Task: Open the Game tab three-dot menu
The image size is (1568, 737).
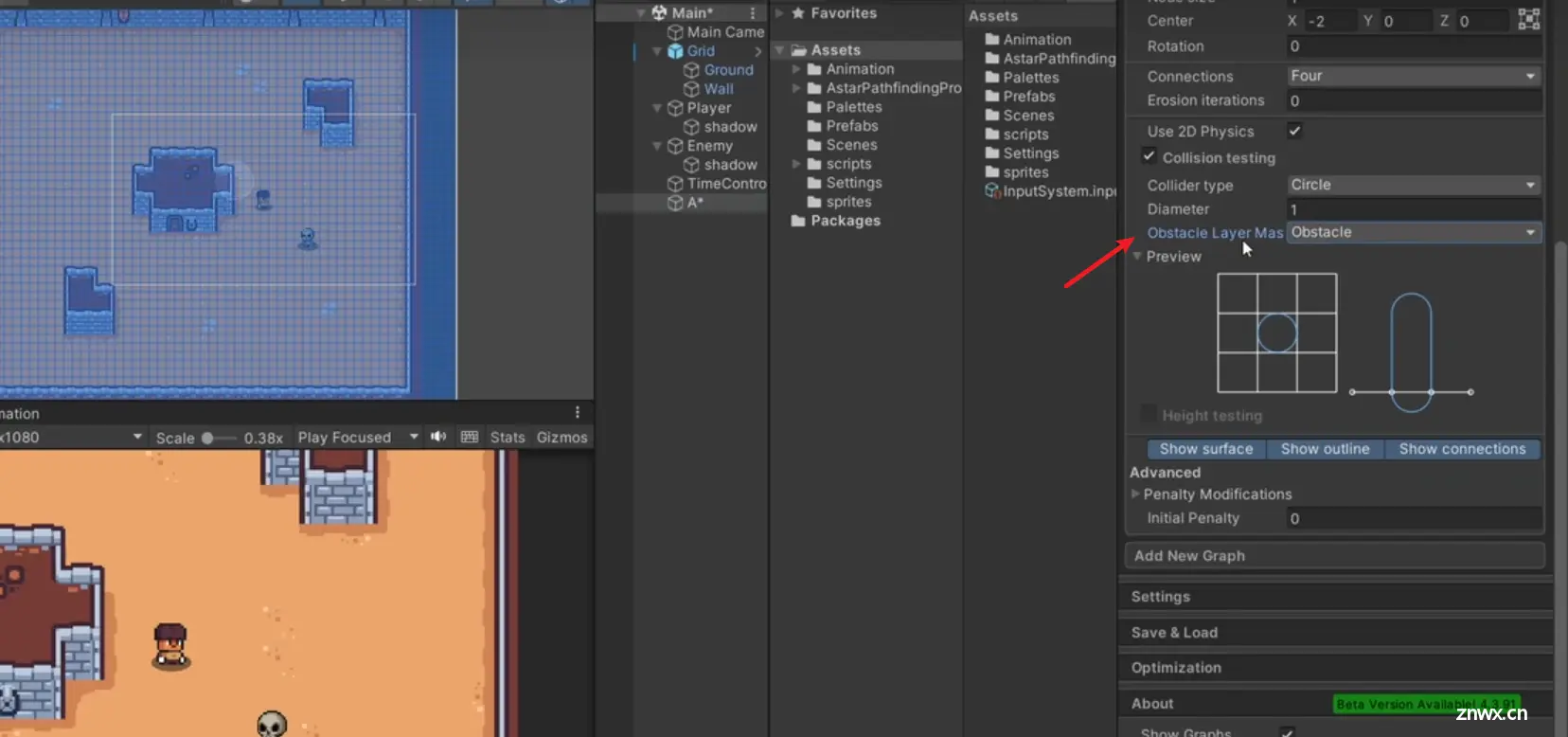Action: 578,412
